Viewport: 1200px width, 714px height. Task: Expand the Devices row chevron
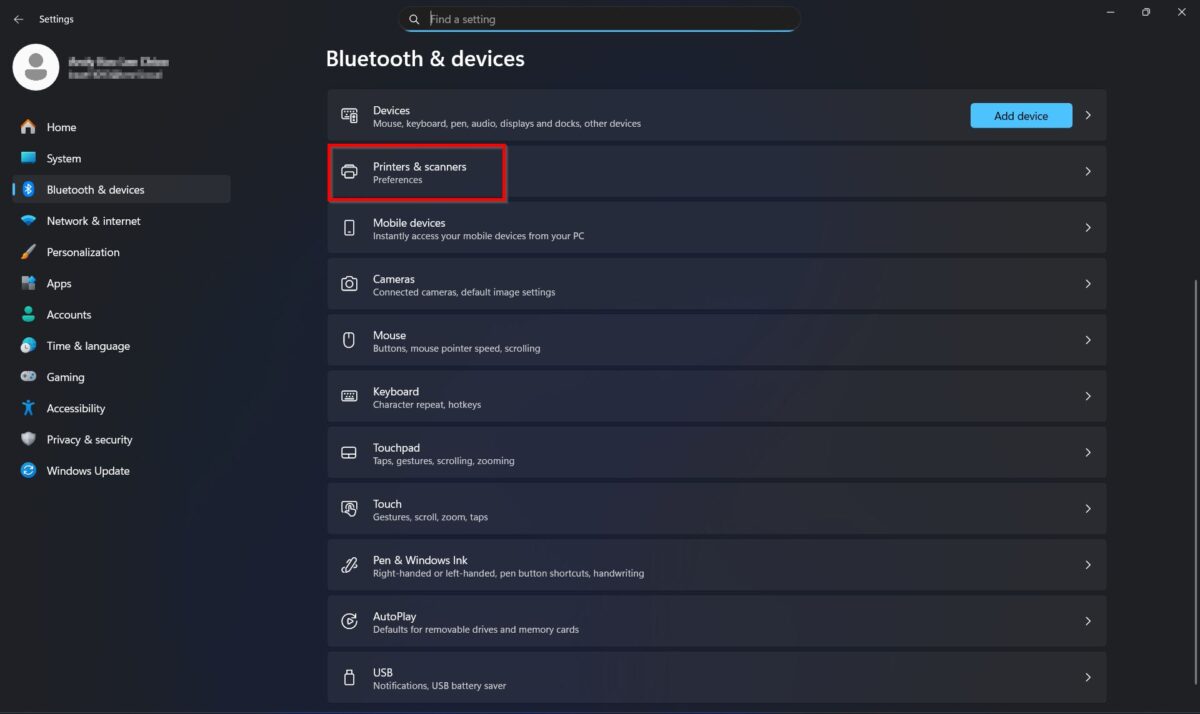click(1088, 116)
